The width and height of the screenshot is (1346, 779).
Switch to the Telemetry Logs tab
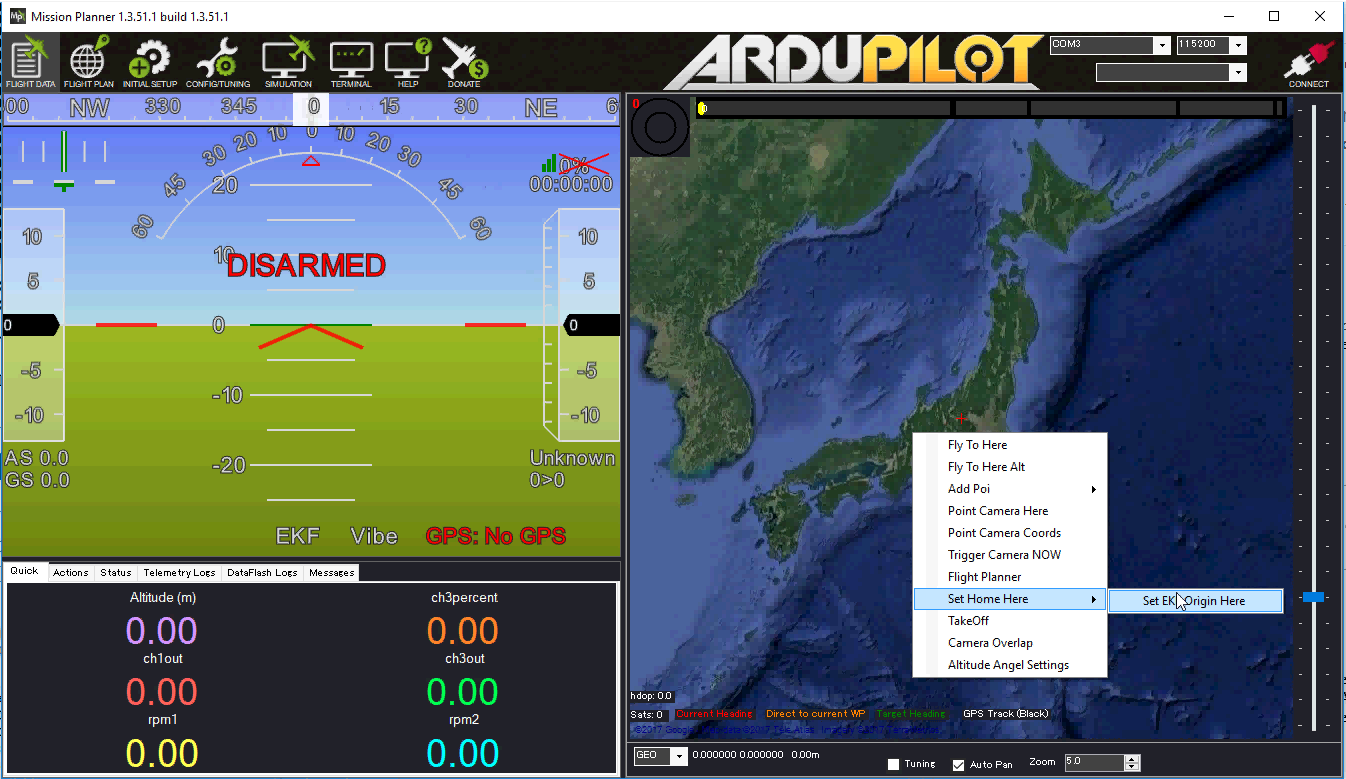(x=179, y=573)
